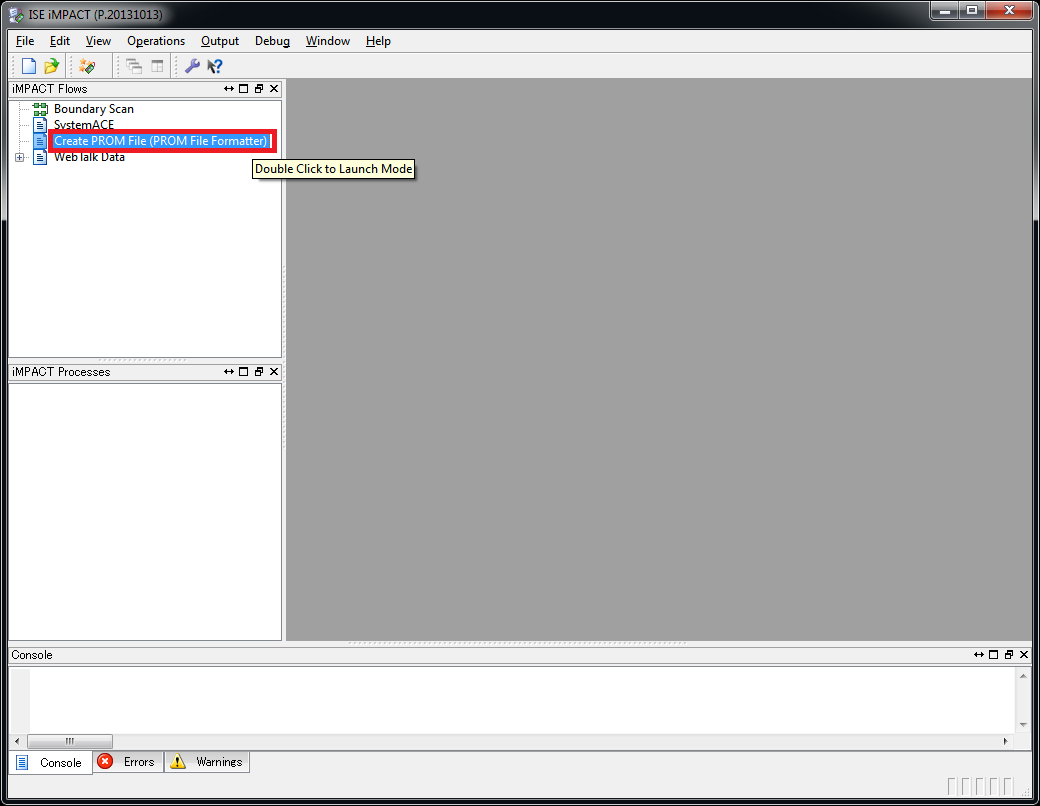The width and height of the screenshot is (1040, 806).
Task: Open the View menu
Action: point(98,41)
